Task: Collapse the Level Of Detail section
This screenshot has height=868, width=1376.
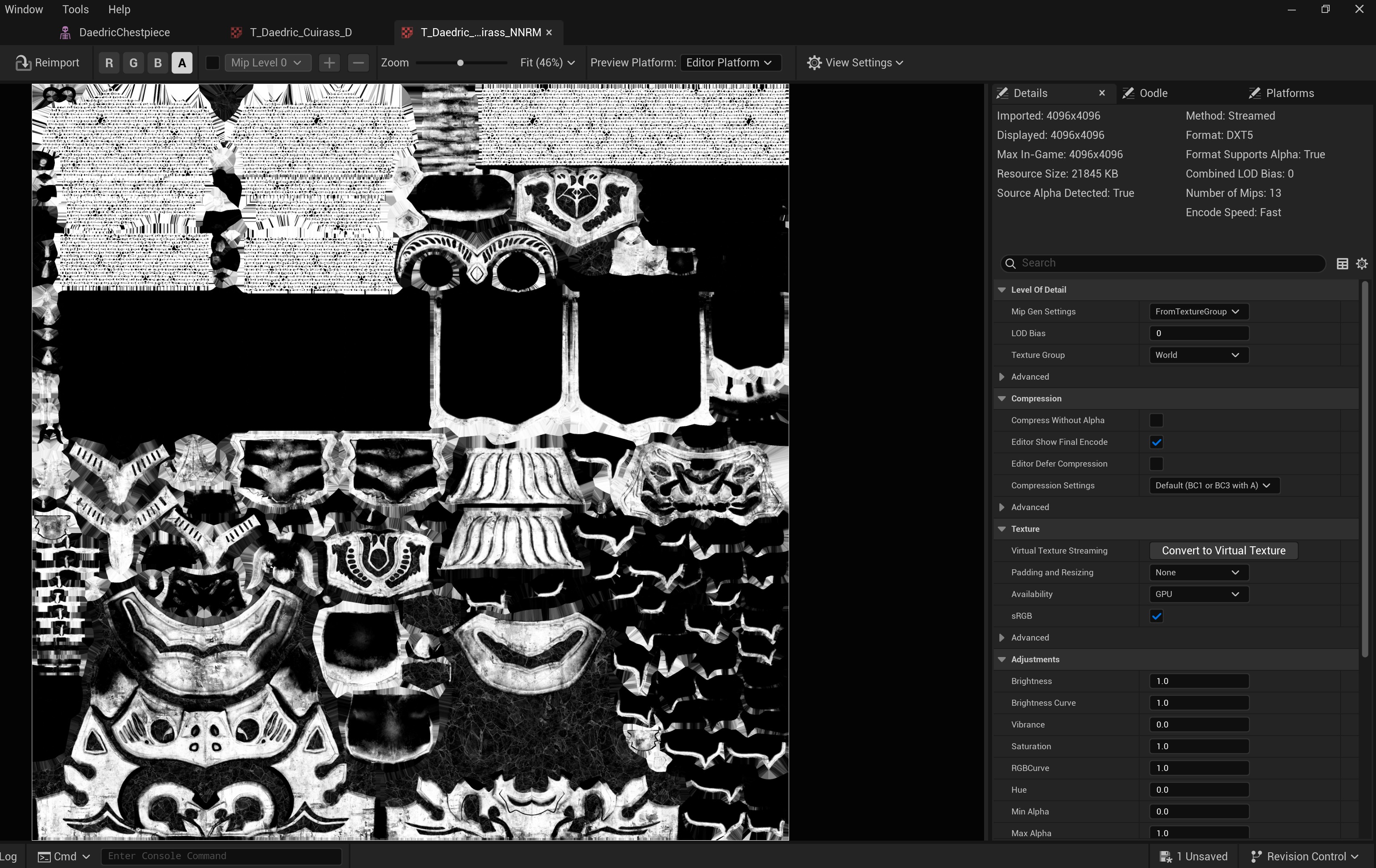Action: (1002, 290)
